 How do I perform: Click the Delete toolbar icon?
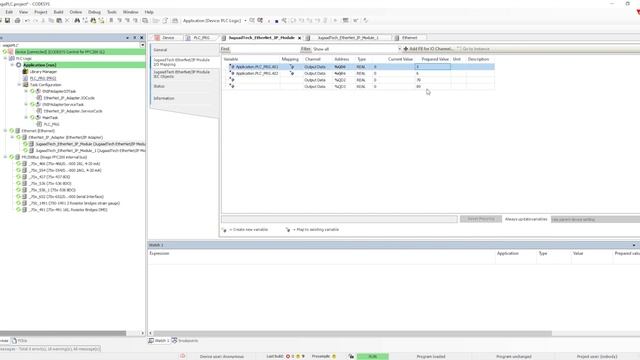[67, 20]
